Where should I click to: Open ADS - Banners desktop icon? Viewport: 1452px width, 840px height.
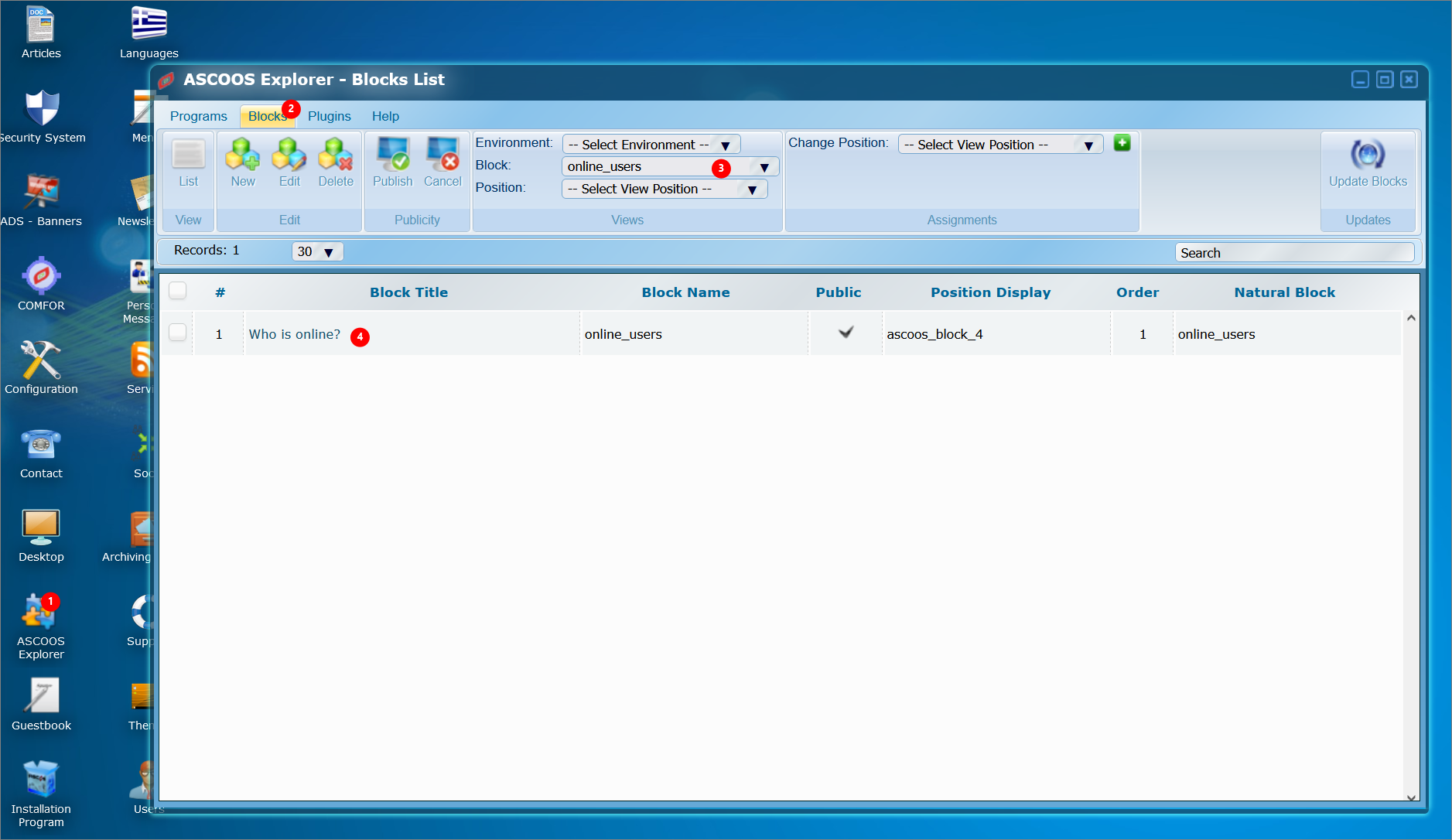(x=42, y=200)
